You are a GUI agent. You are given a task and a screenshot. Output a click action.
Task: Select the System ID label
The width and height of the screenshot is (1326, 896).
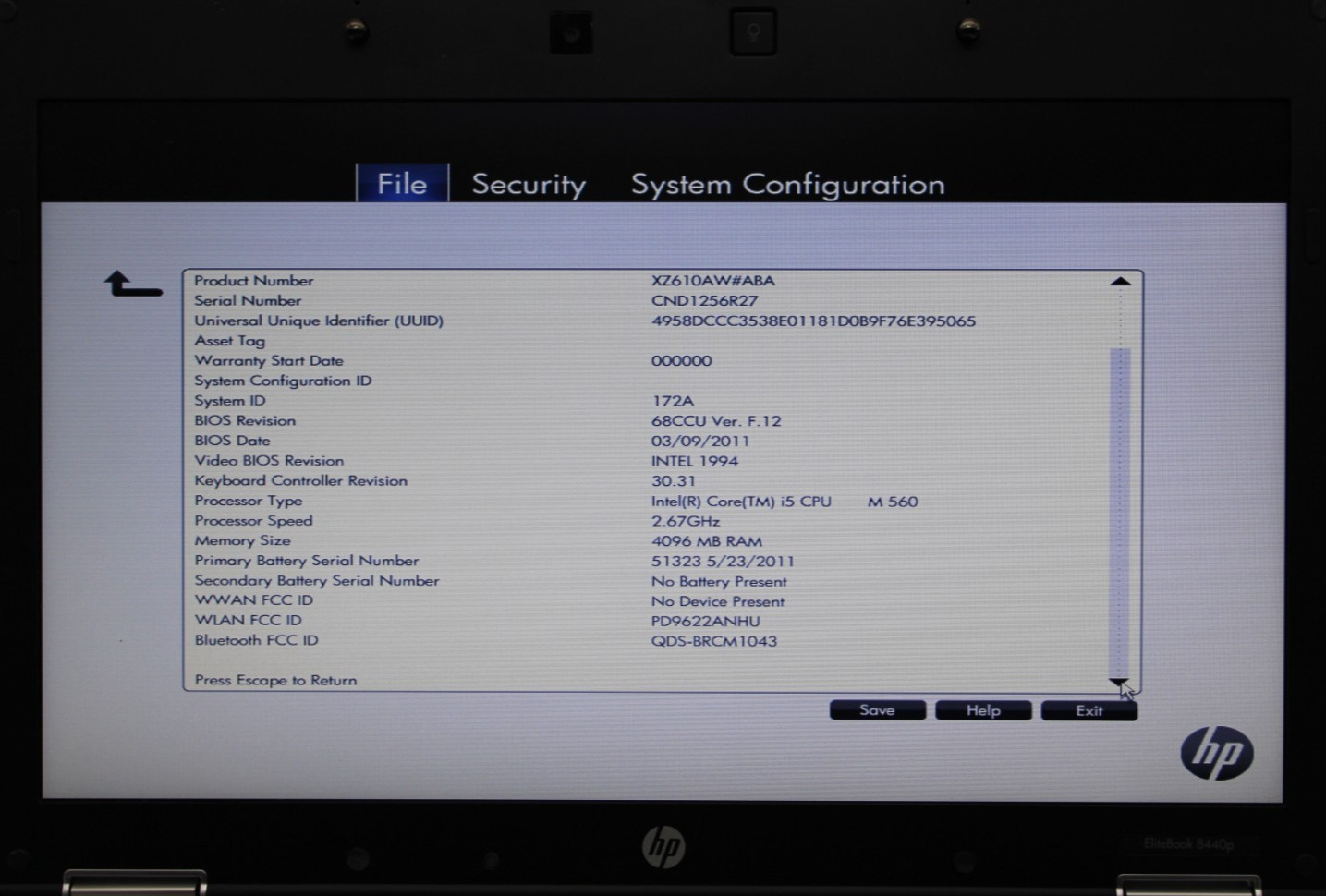point(230,401)
